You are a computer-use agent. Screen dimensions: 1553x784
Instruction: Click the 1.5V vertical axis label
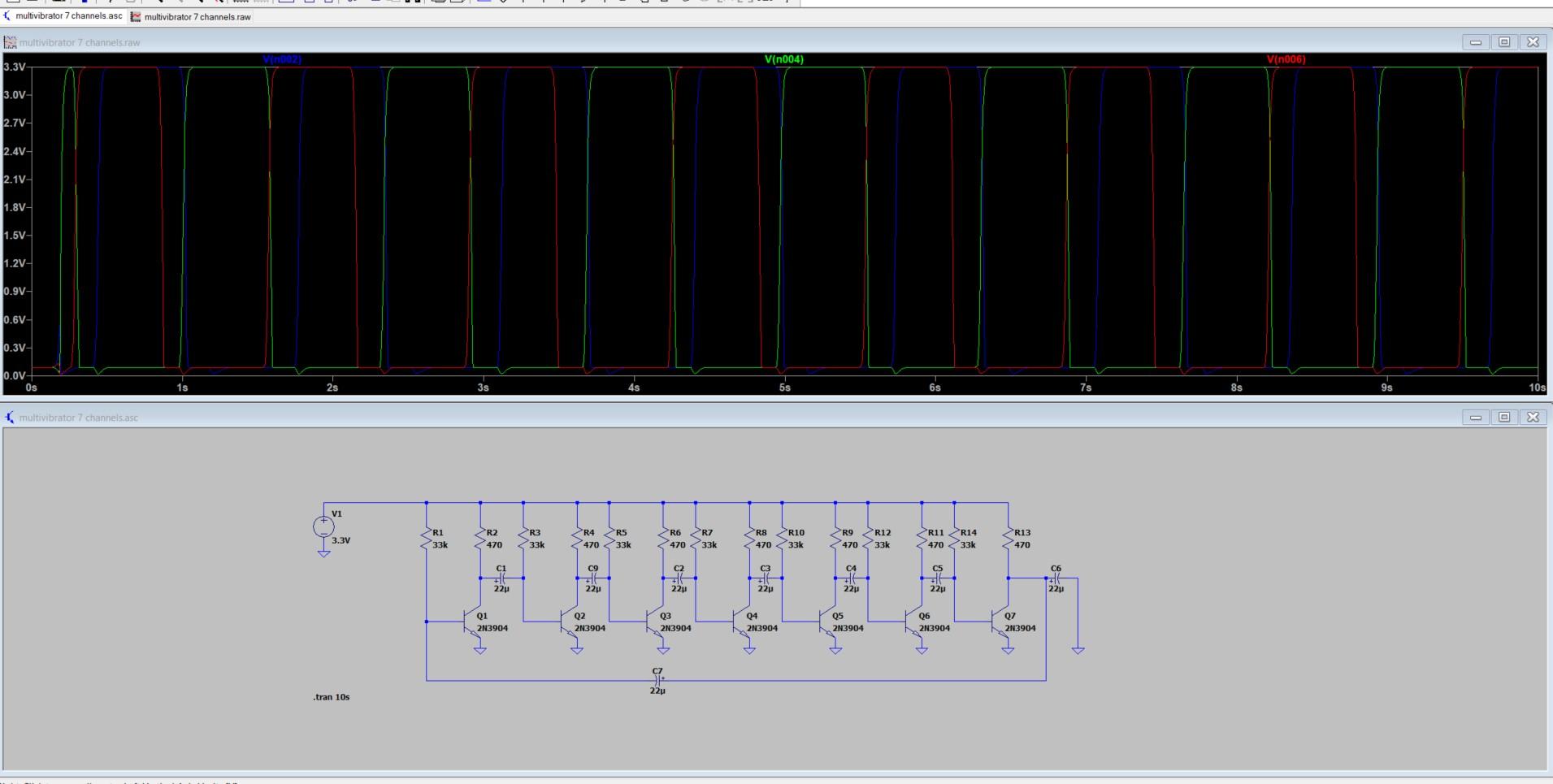(x=15, y=236)
